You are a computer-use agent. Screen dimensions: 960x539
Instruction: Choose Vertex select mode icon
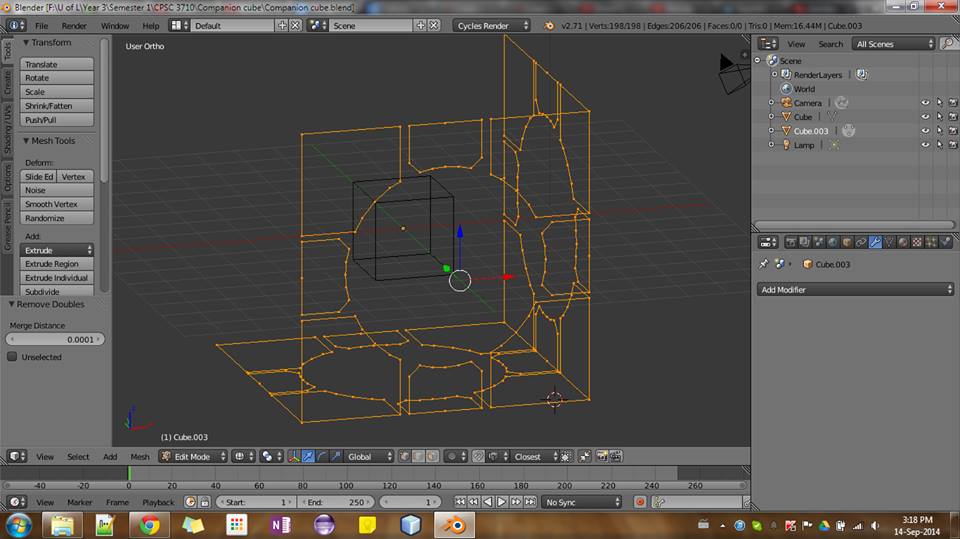coord(404,456)
